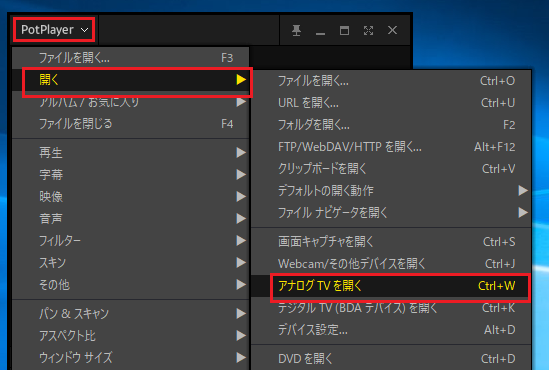Pin PotPlayer window on top
The height and width of the screenshot is (370, 549).
pos(297,30)
